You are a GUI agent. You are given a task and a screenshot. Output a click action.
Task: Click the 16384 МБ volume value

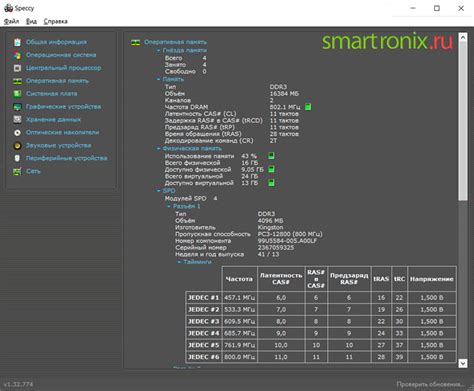[x=284, y=94]
